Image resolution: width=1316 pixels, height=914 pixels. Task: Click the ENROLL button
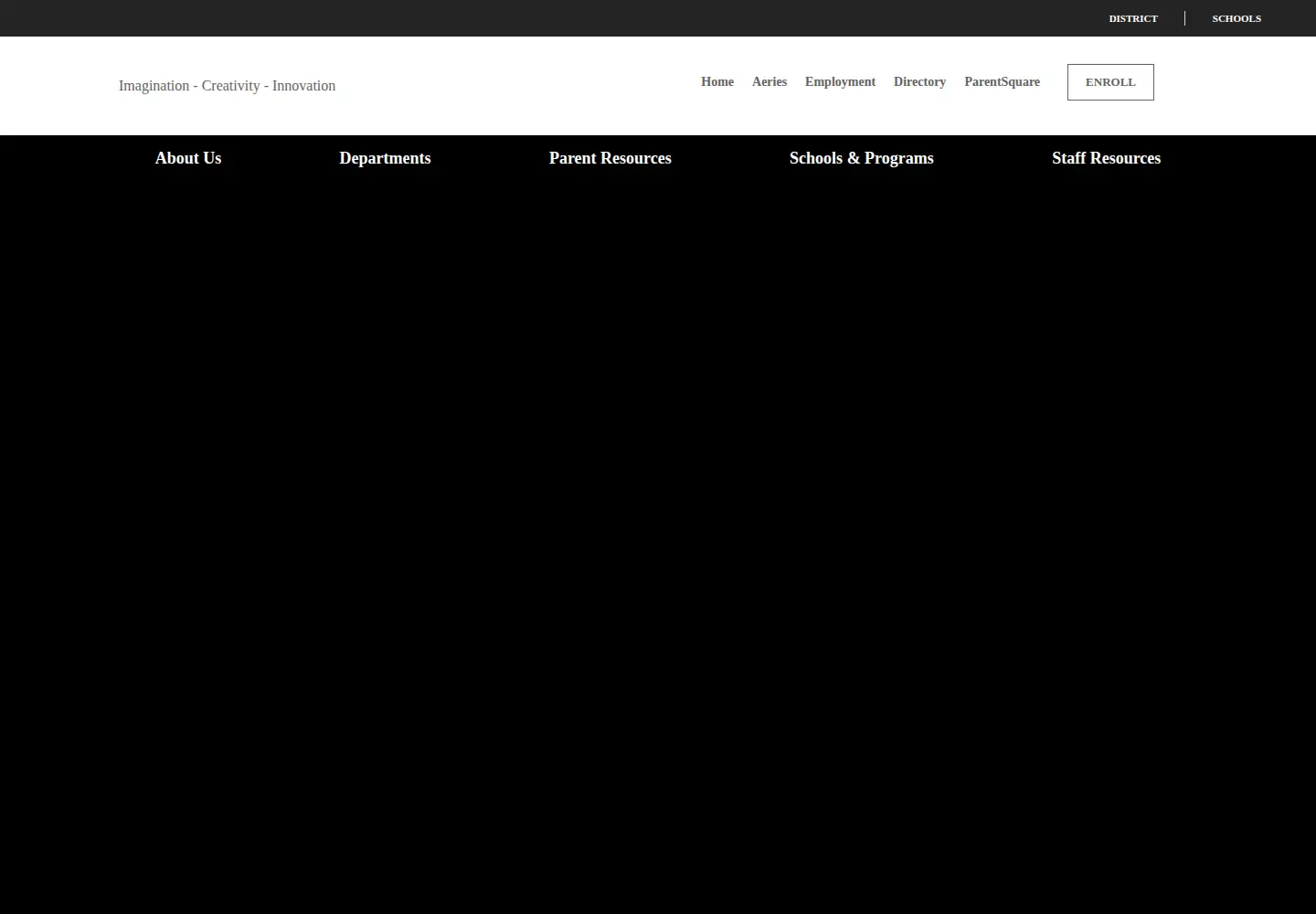coord(1110,82)
